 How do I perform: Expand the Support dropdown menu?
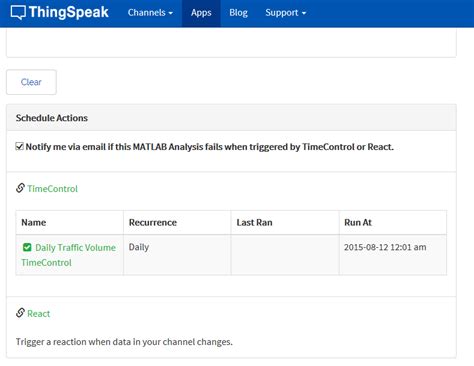(285, 13)
